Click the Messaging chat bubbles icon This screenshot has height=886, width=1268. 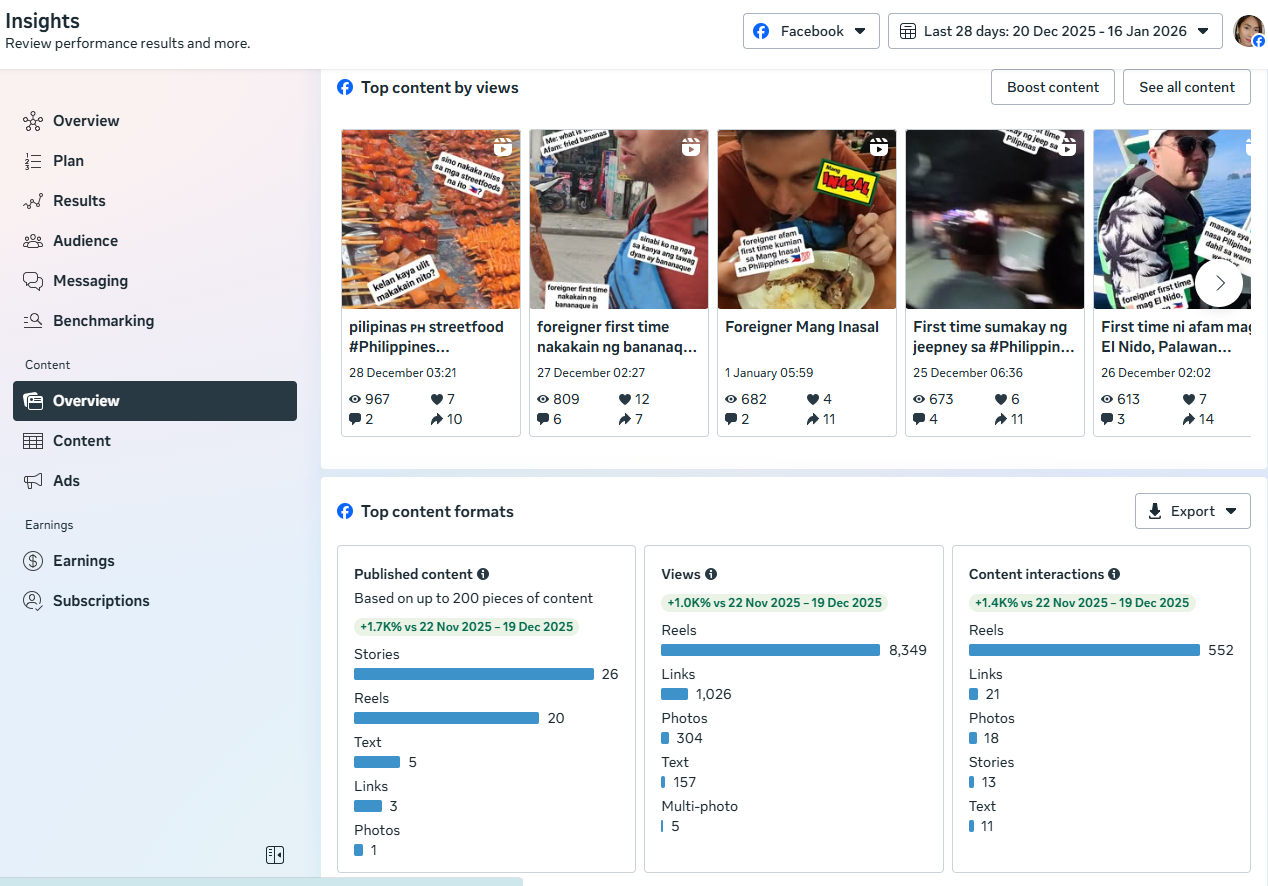click(33, 281)
